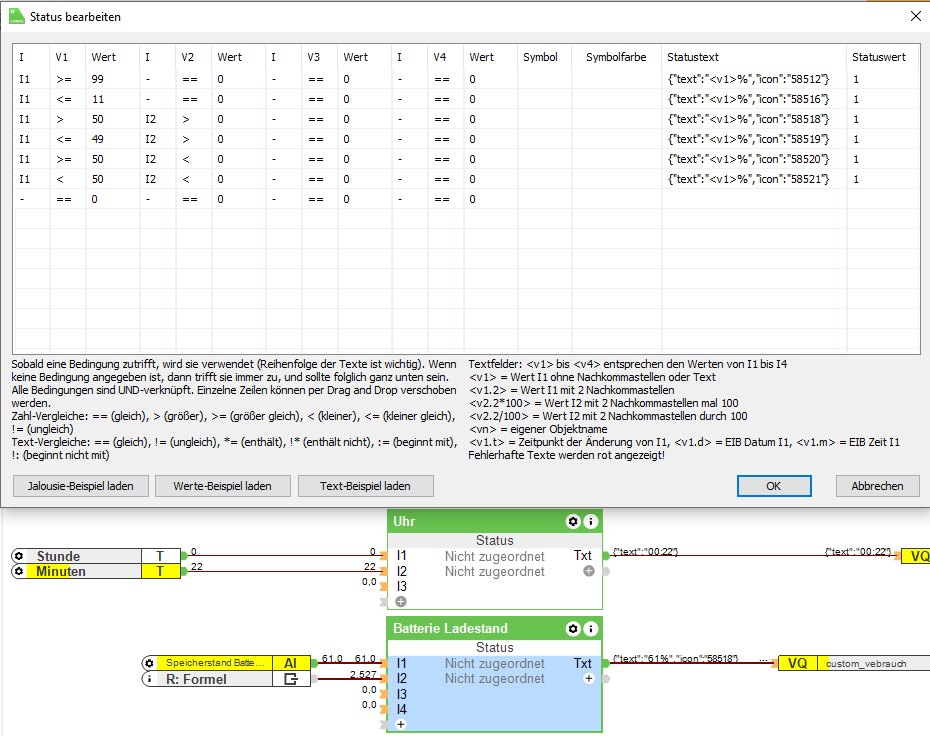Load the Werte-Beispiel example
Image resolution: width=930 pixels, height=736 pixels.
[226, 486]
